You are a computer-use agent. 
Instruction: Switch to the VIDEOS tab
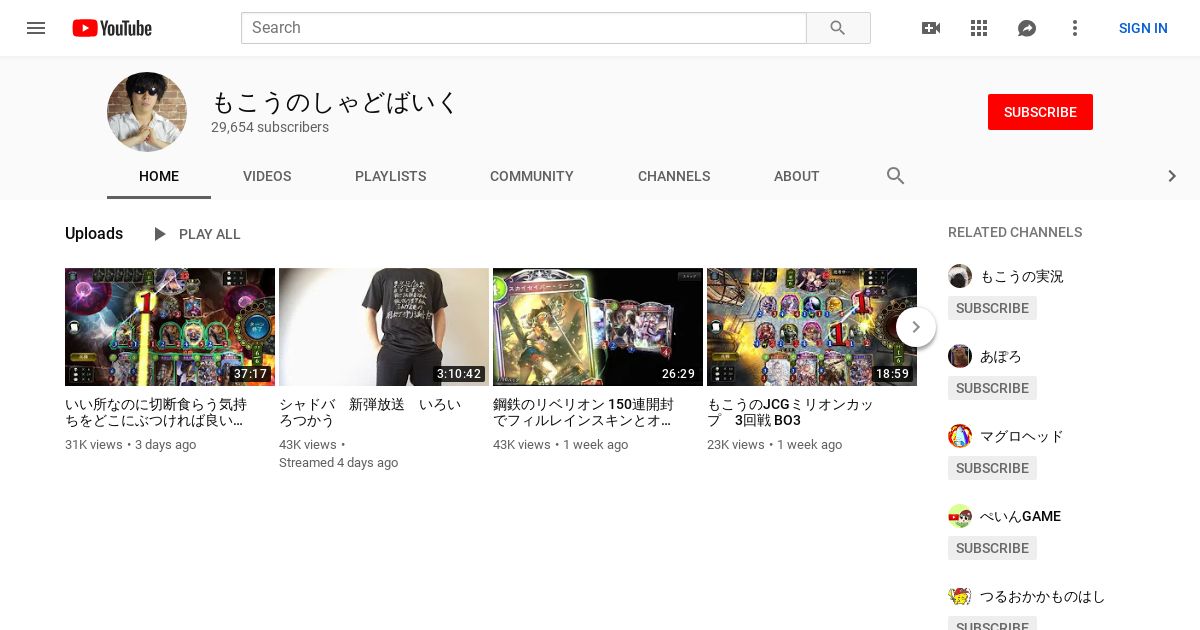pos(267,176)
